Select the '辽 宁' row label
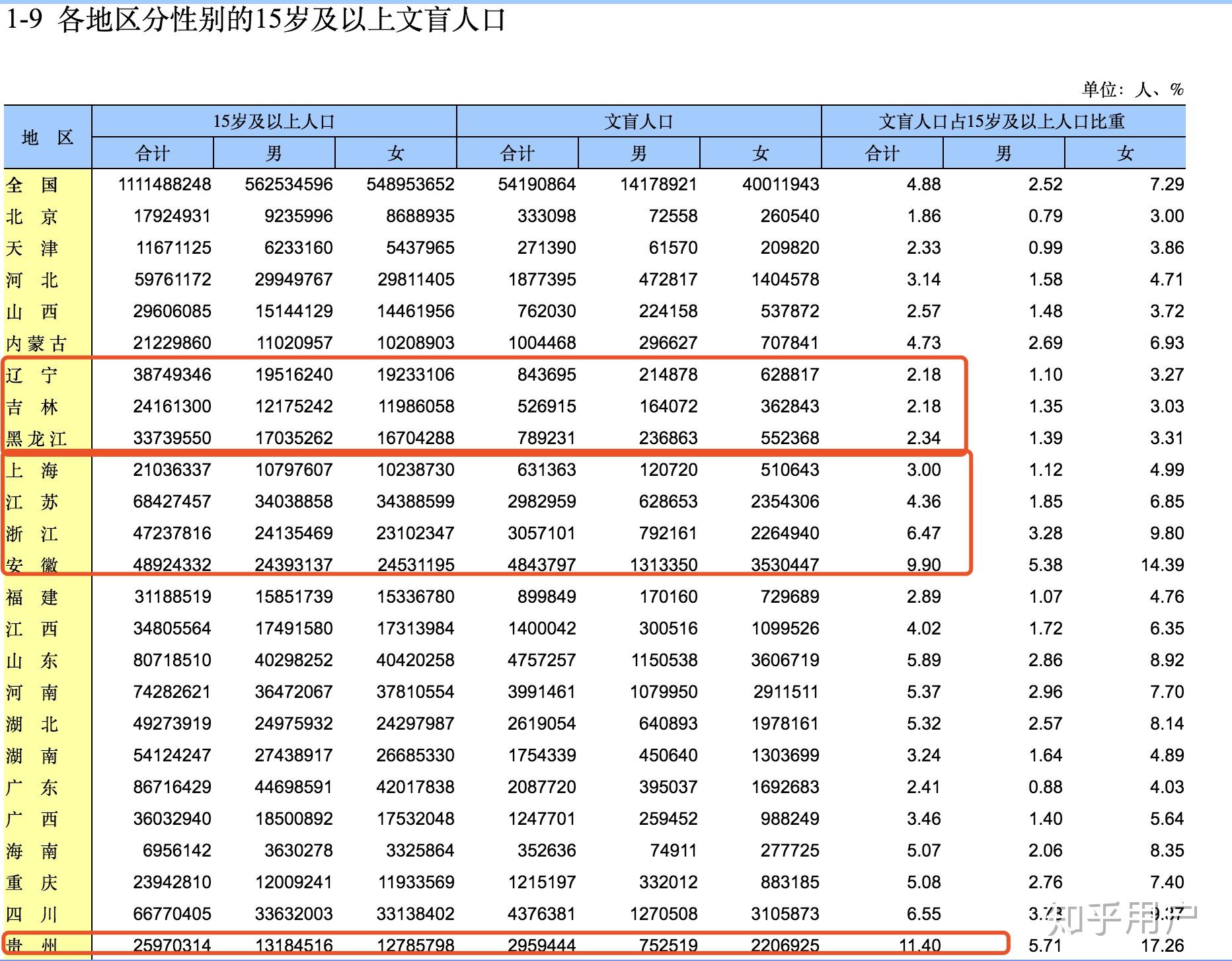This screenshot has width=1232, height=961. 32,375
